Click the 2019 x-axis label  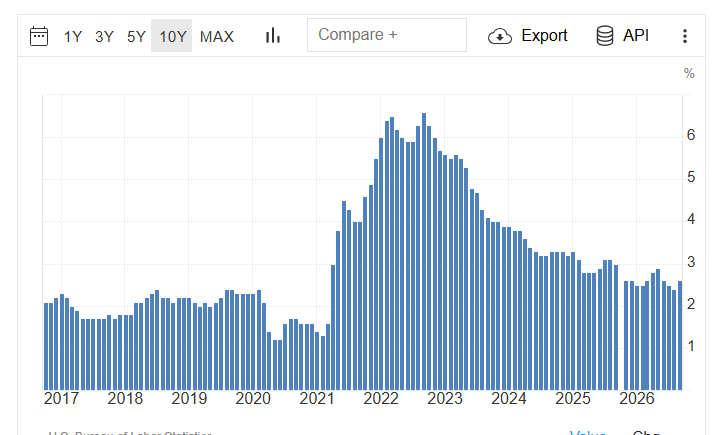189,399
